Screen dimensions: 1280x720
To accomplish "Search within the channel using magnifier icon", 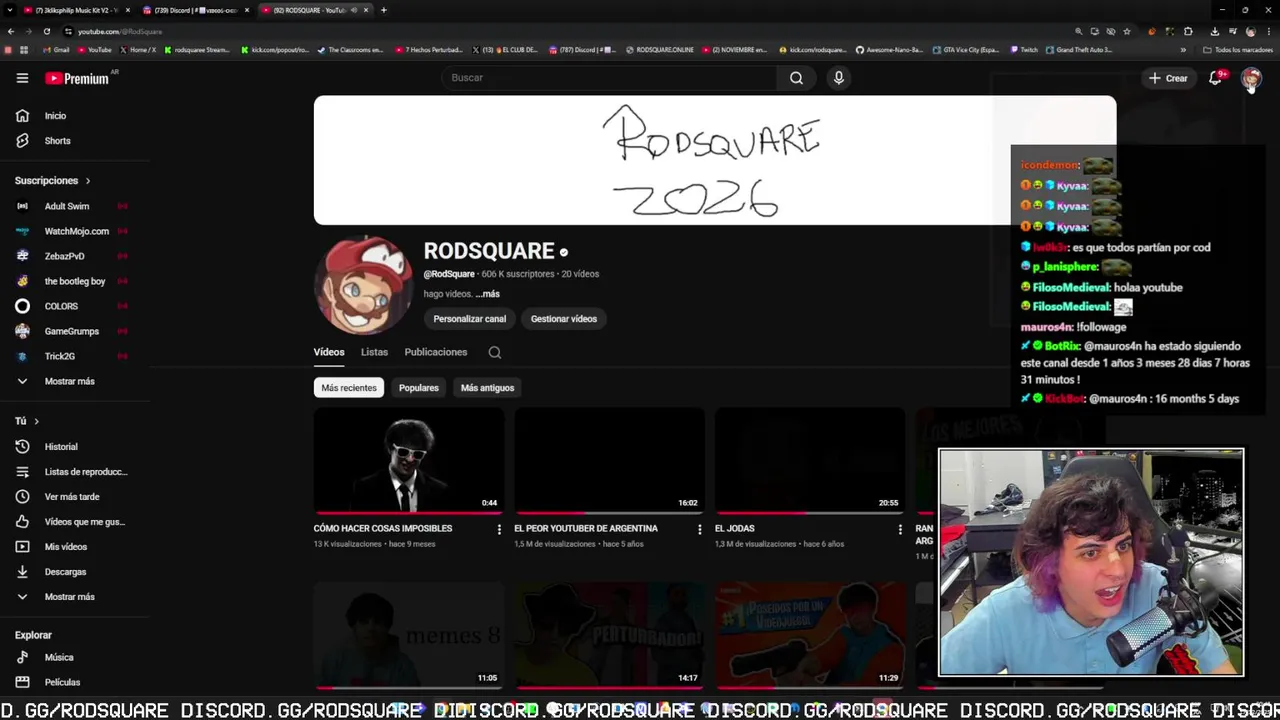I will 495,352.
